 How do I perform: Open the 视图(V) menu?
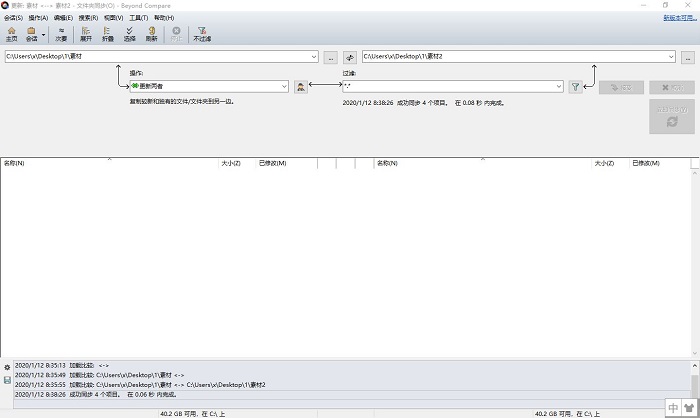point(113,18)
